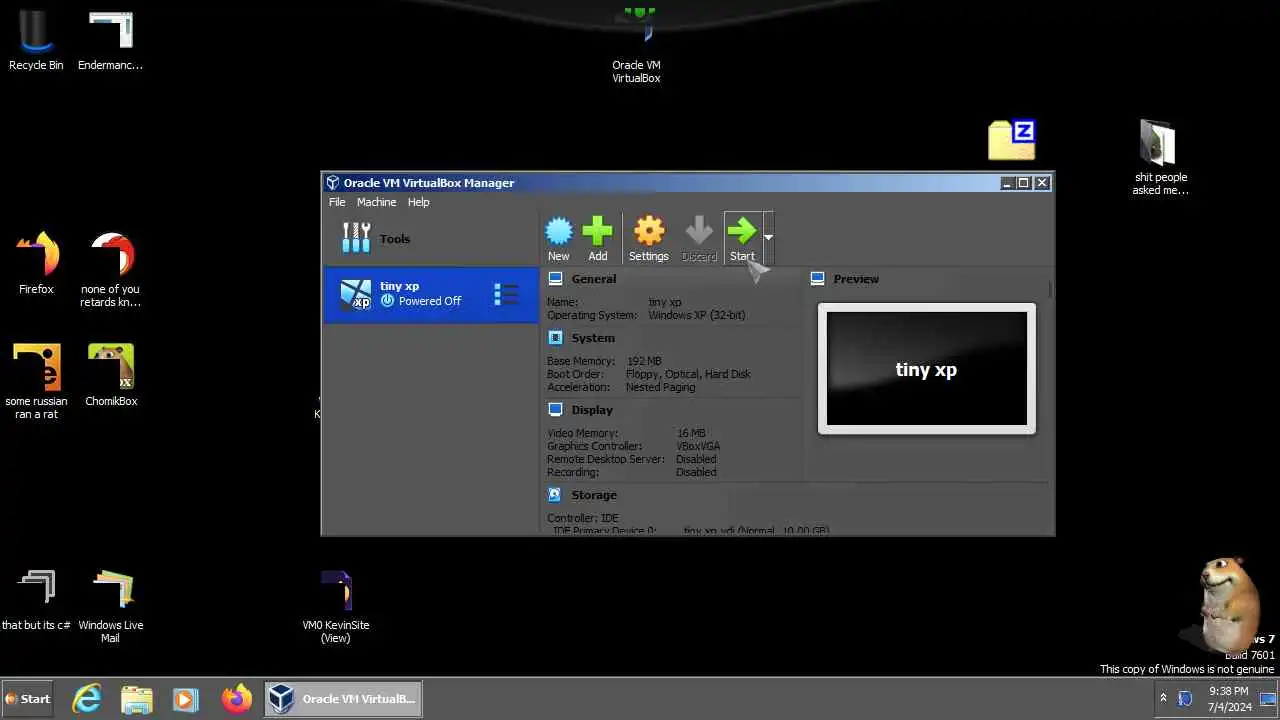Open Firefox from the taskbar
The height and width of the screenshot is (720, 1280).
[237, 699]
